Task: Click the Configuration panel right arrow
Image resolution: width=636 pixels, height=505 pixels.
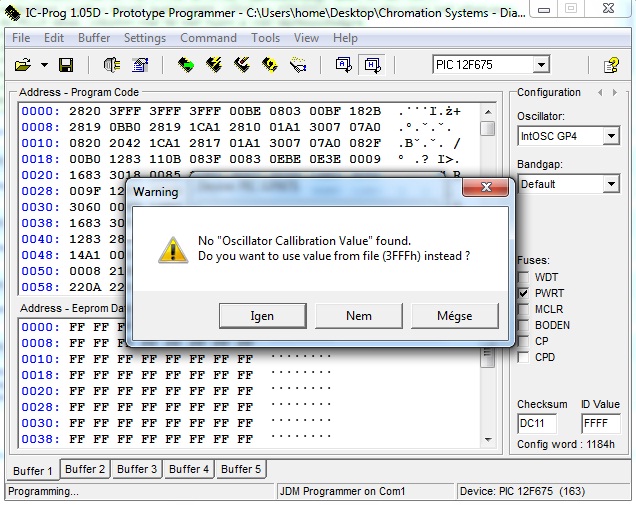Action: (615, 93)
